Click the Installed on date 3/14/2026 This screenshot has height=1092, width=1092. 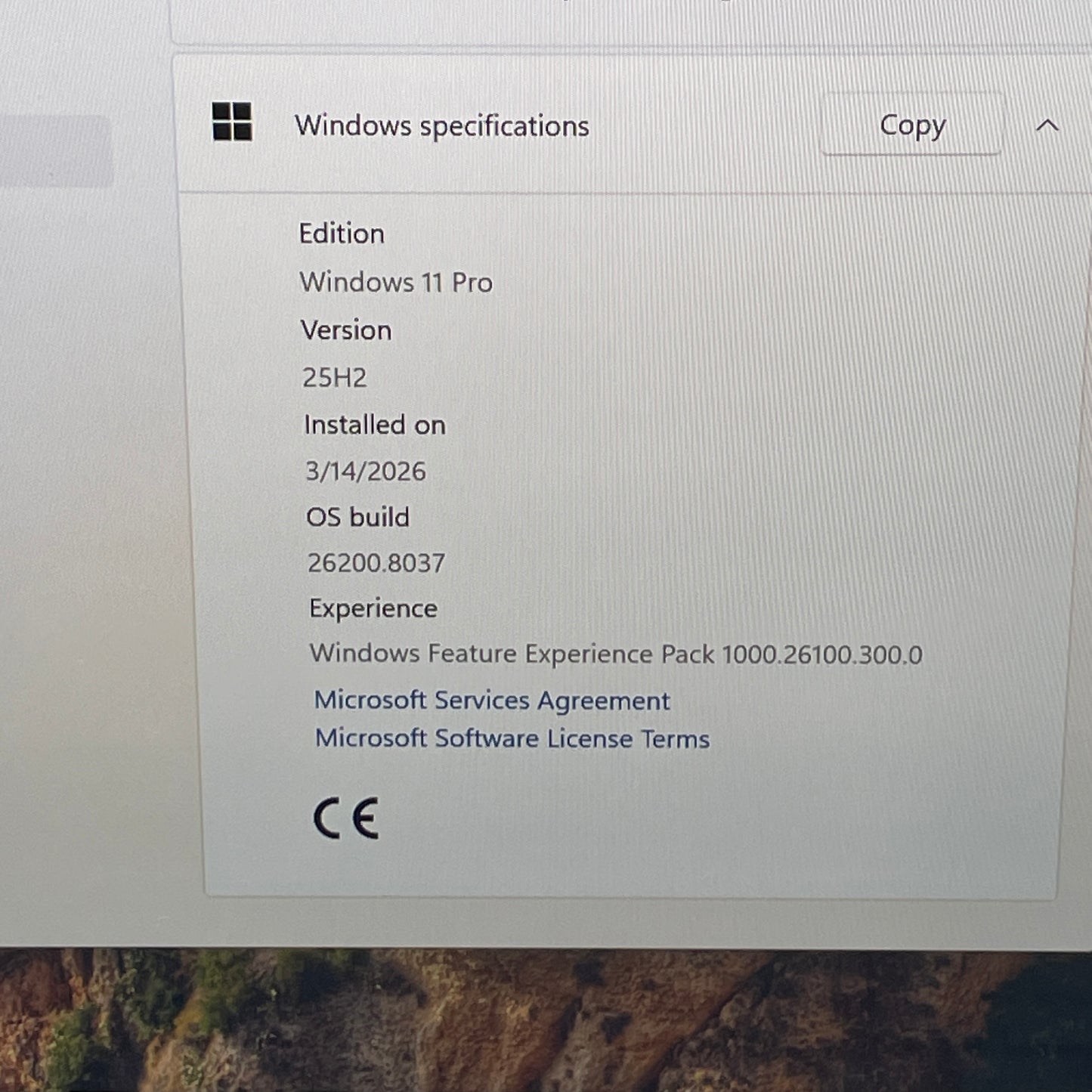point(363,471)
